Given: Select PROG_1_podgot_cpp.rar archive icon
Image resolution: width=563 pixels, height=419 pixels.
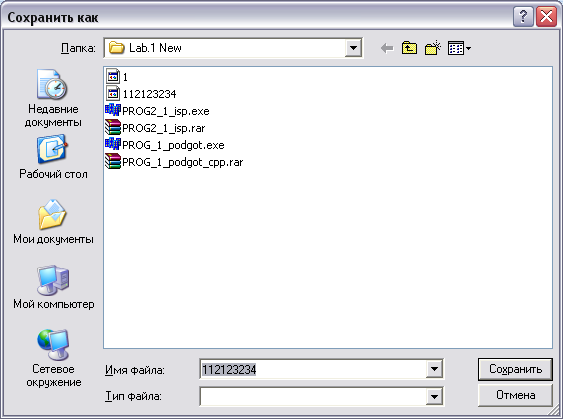Looking at the screenshot, I should pos(113,161).
